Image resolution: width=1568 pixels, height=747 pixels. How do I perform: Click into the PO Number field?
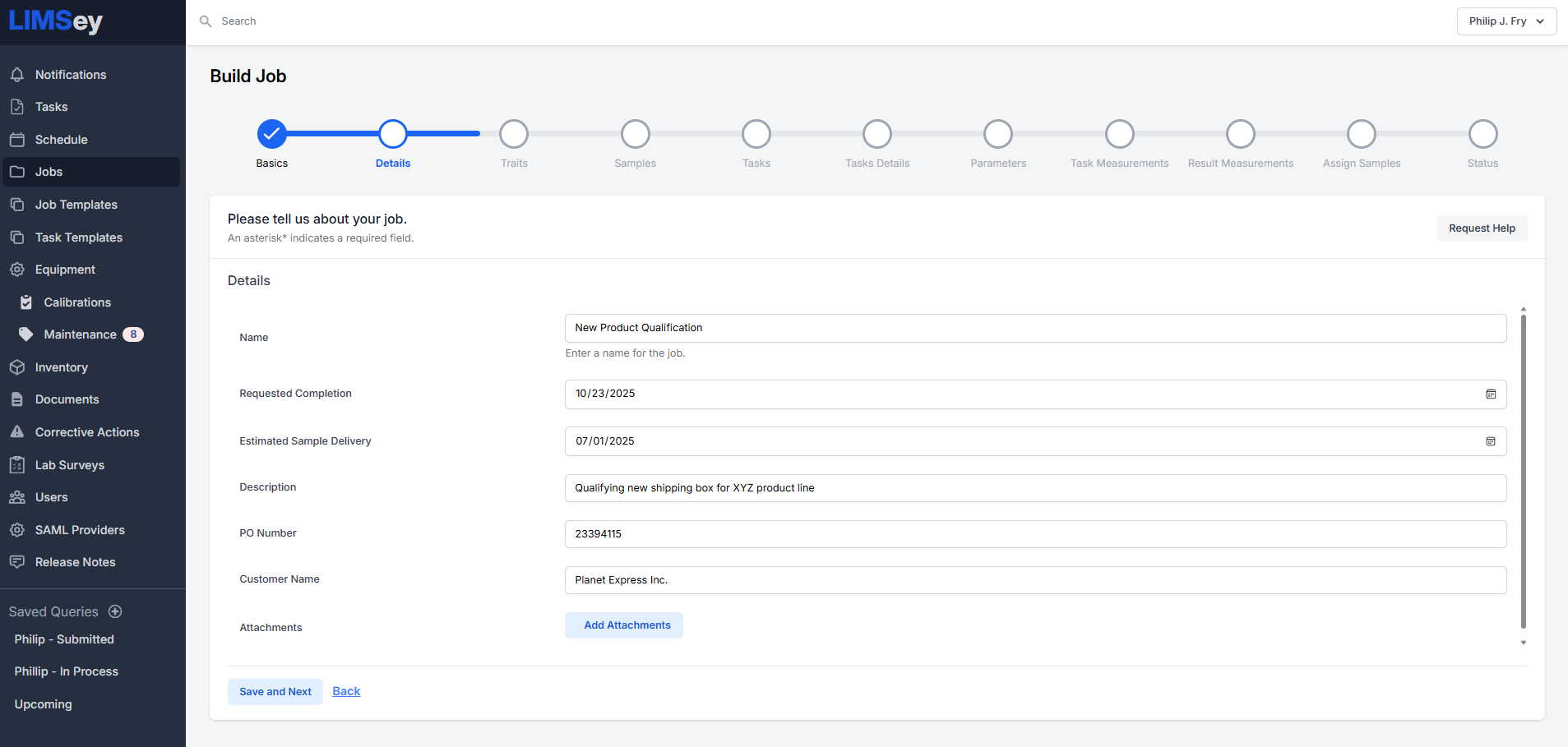[1035, 534]
